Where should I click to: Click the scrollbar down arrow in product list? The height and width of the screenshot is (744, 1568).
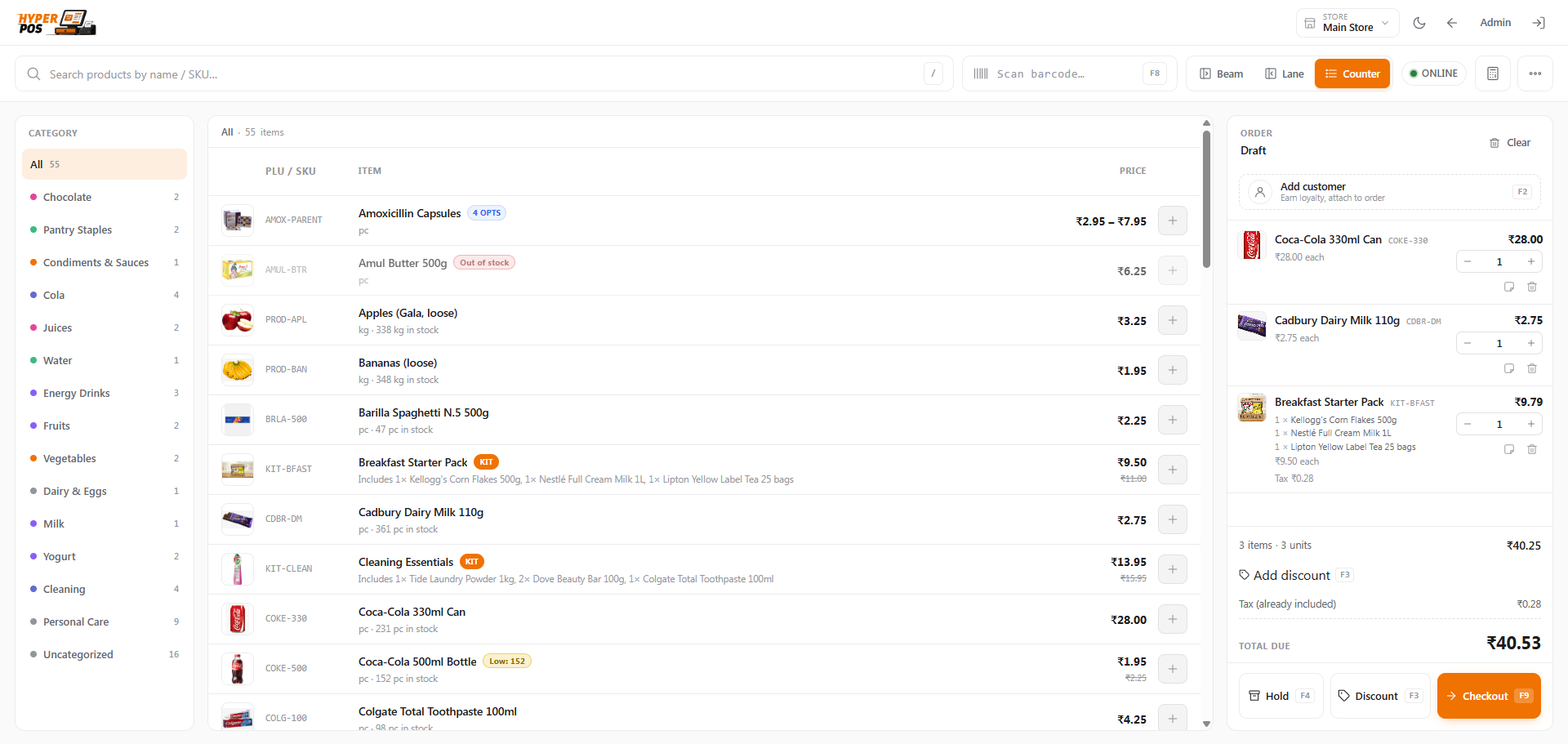pos(1206,724)
